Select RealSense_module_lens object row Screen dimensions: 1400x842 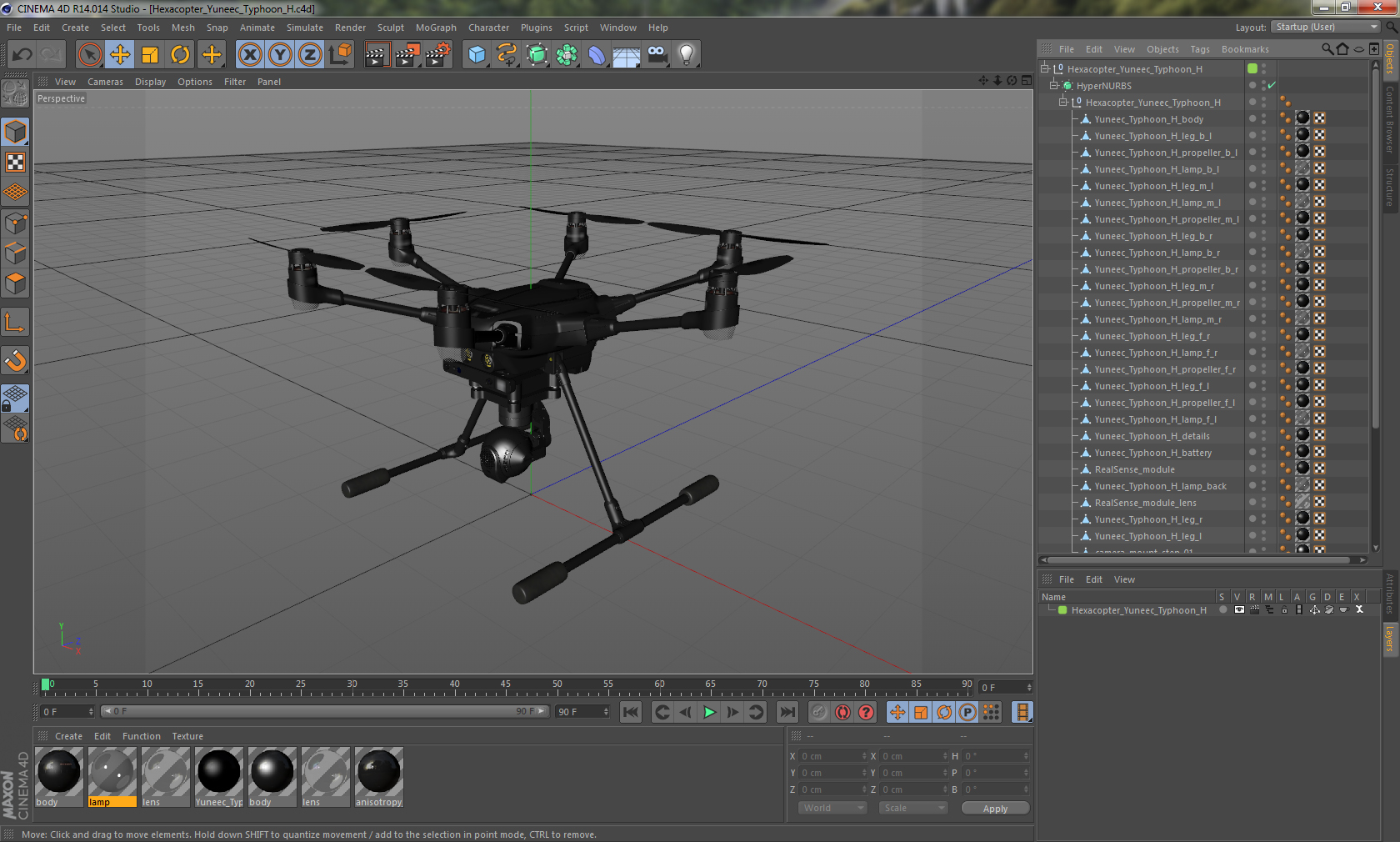coord(1145,503)
